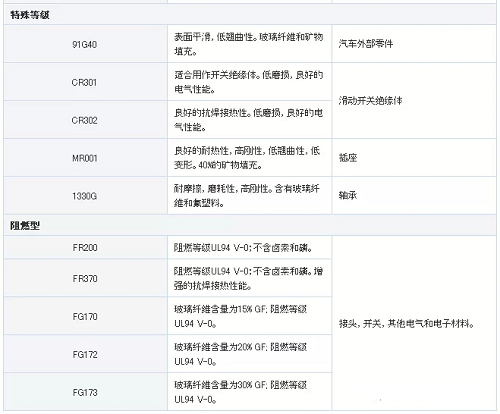The width and height of the screenshot is (500, 414).
Task: Click the 1330G grade cell
Action: (x=85, y=196)
